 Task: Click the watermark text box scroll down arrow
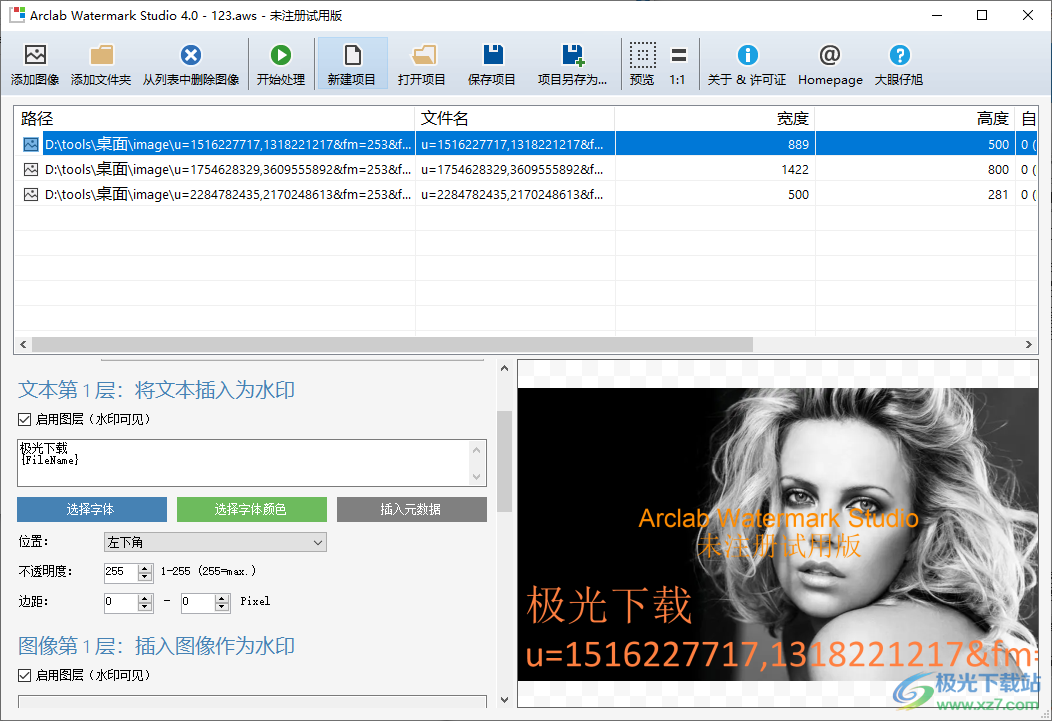tap(476, 477)
